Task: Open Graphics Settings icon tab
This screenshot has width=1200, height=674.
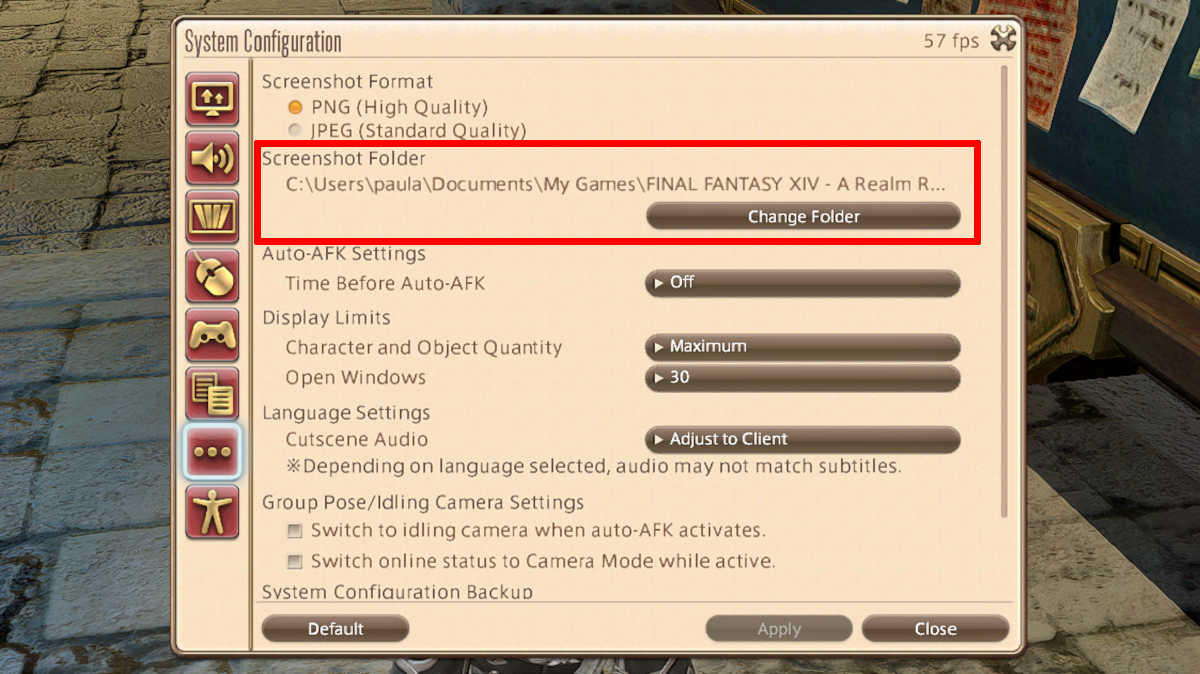Action: click(212, 216)
